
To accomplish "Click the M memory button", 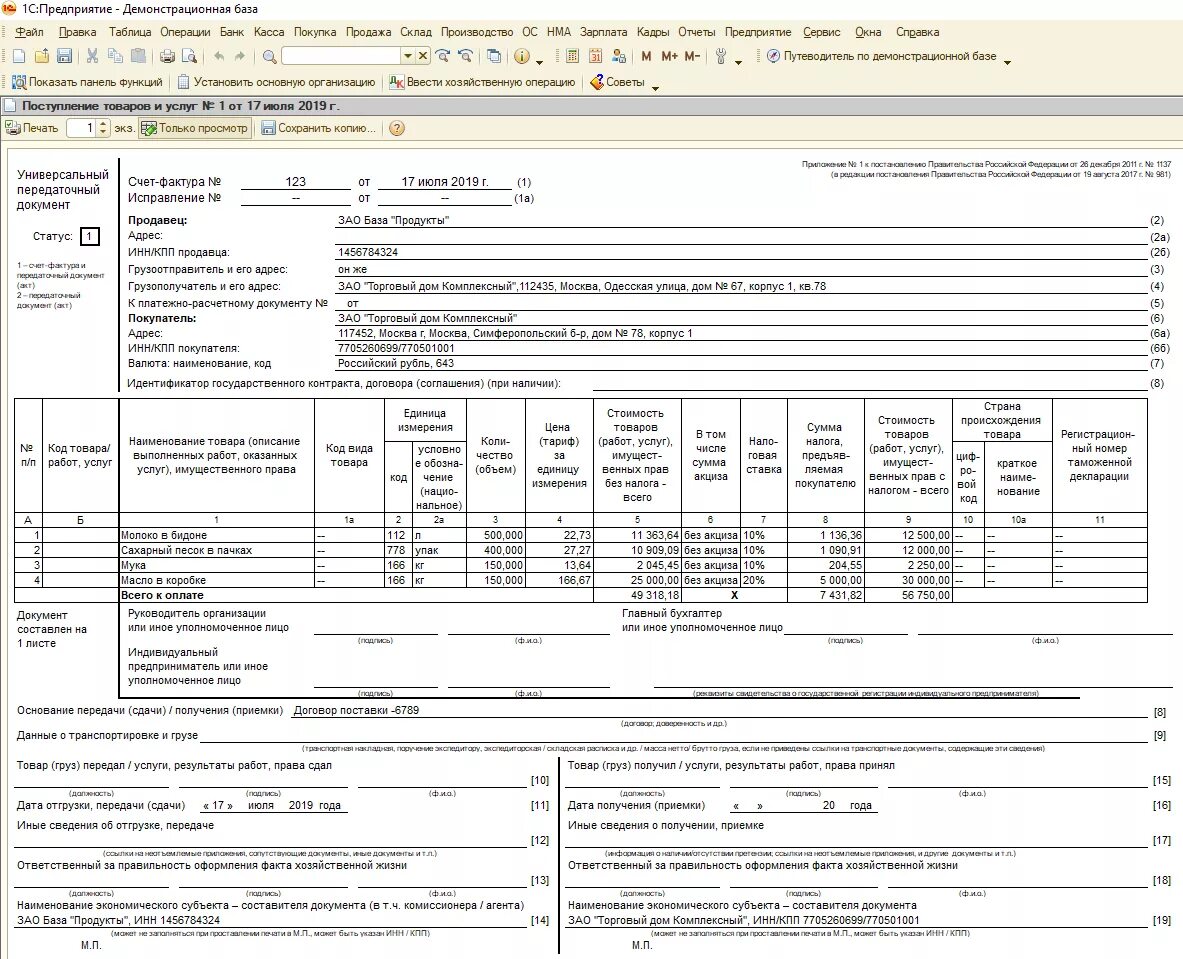I will tap(647, 56).
